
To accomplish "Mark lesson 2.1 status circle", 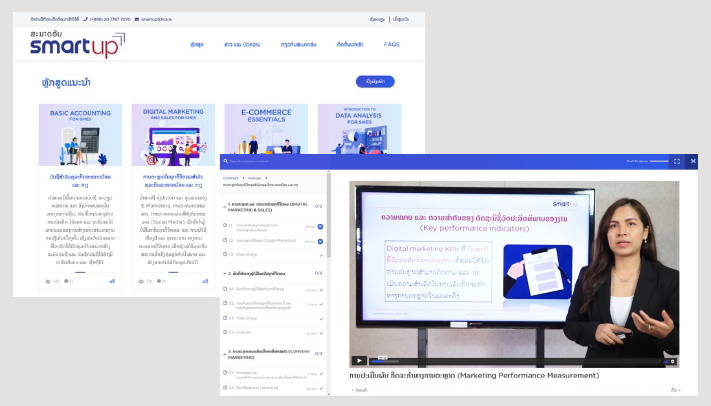I will [226, 288].
